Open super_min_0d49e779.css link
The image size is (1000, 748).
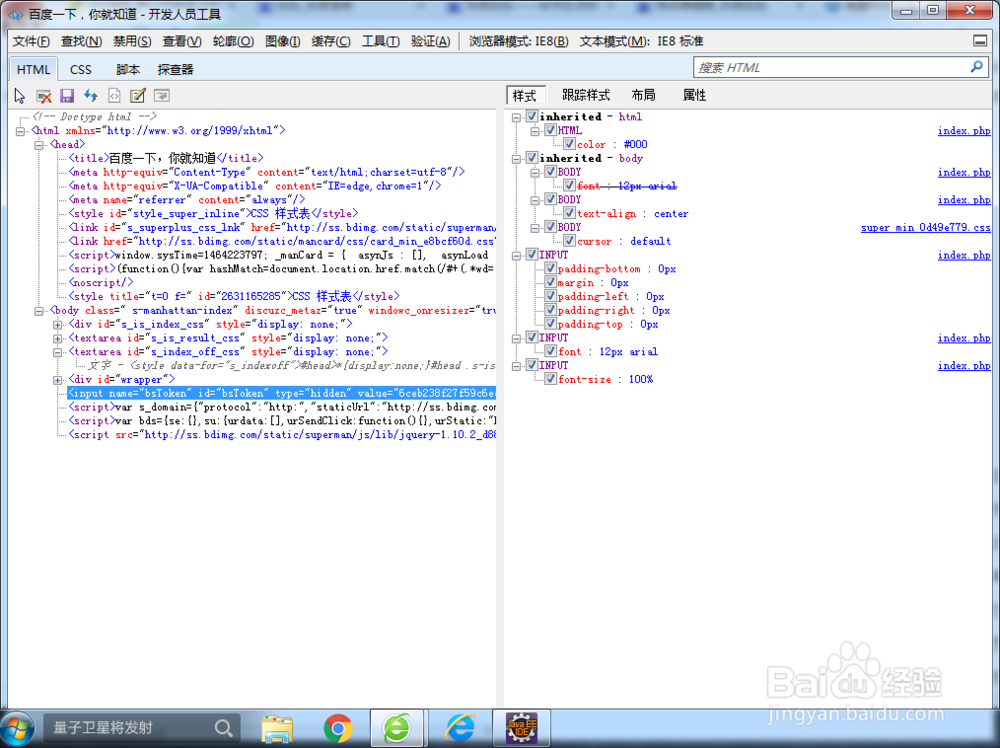925,228
